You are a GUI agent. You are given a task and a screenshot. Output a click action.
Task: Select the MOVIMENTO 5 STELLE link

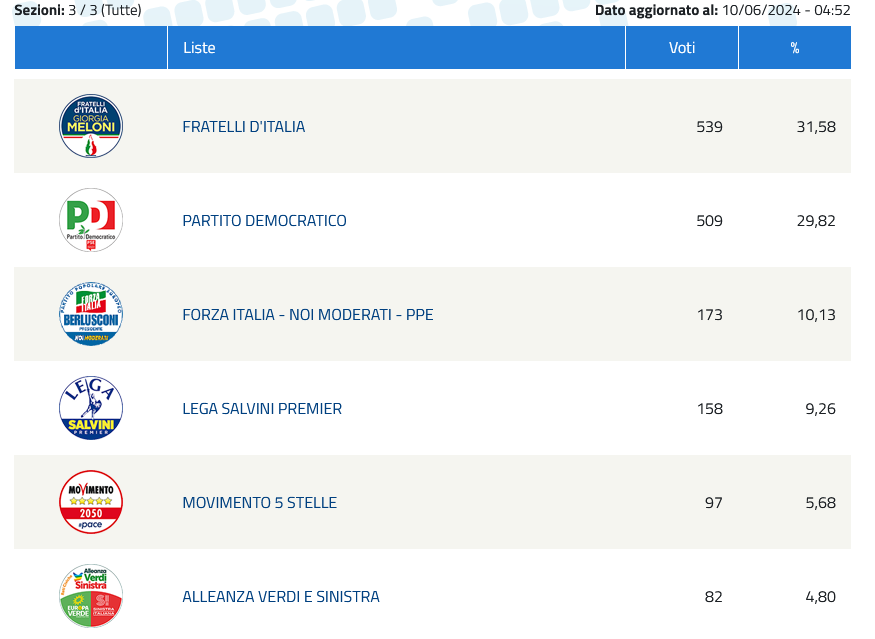click(x=259, y=502)
